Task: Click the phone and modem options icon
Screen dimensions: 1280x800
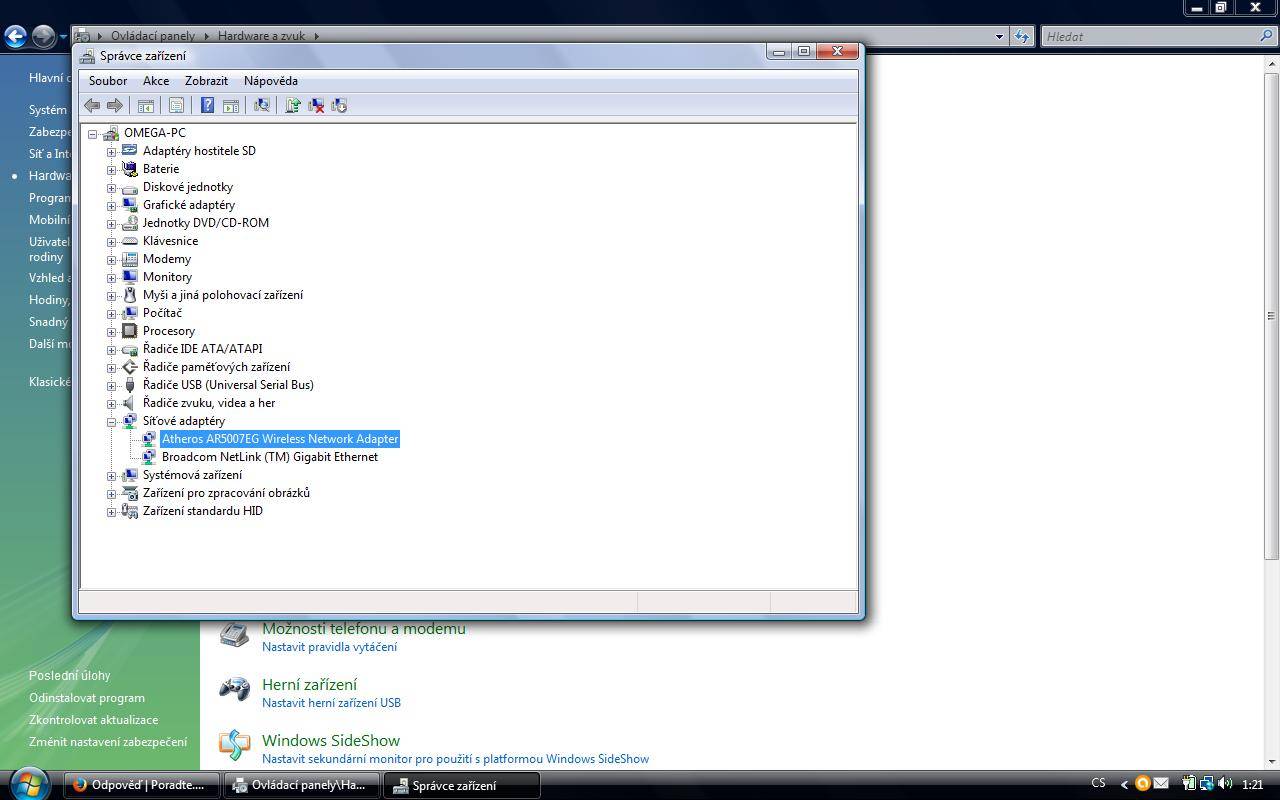Action: point(234,634)
